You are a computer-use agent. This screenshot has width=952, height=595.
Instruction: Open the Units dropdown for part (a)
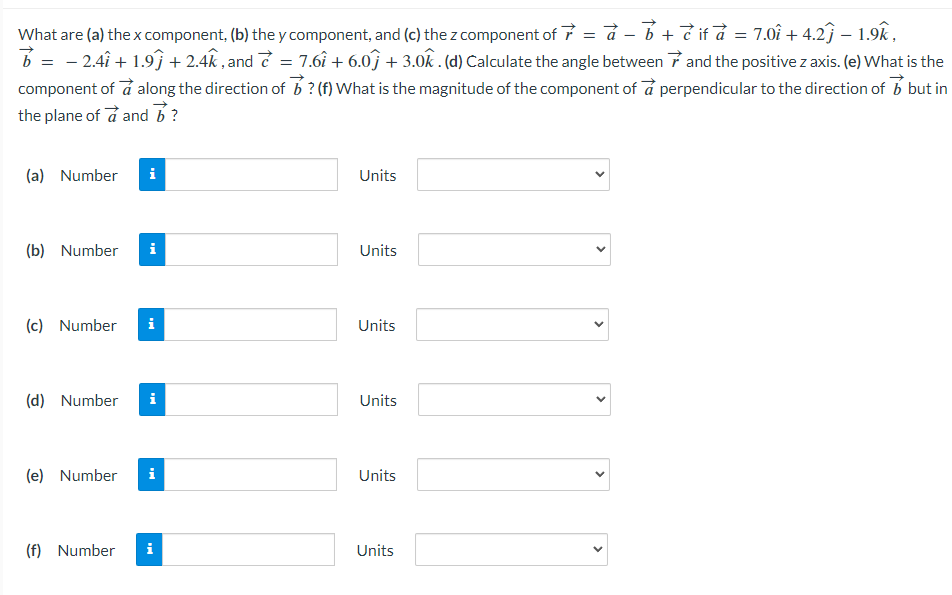(x=512, y=174)
